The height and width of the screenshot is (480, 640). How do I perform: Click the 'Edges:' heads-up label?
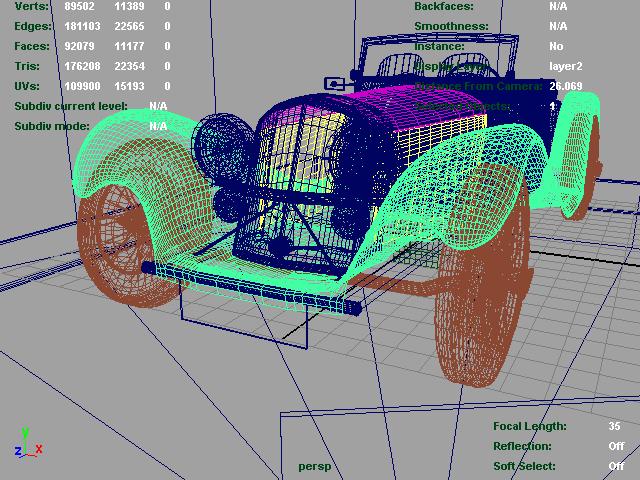tap(33, 26)
